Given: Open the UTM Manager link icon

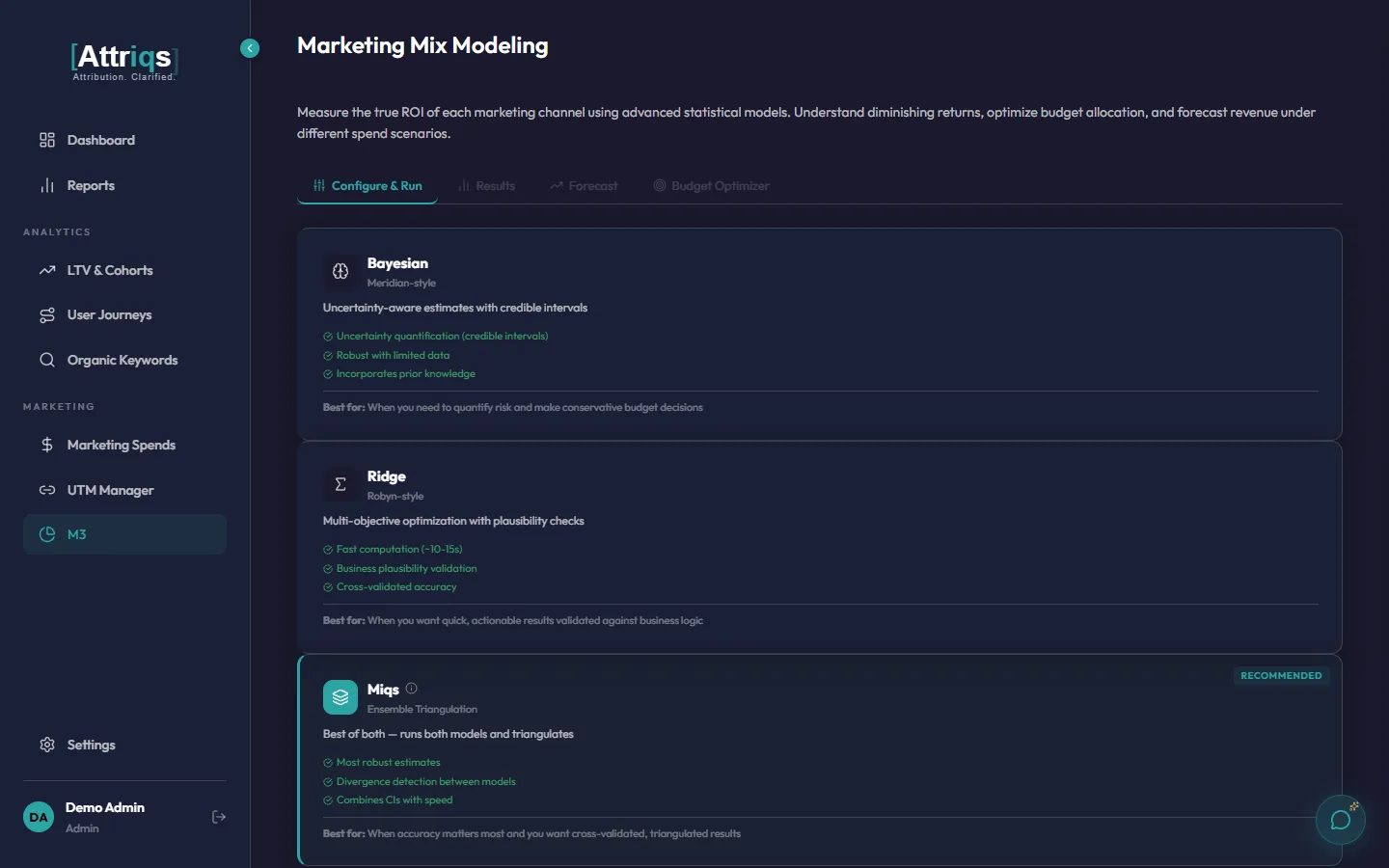Looking at the screenshot, I should click(46, 490).
